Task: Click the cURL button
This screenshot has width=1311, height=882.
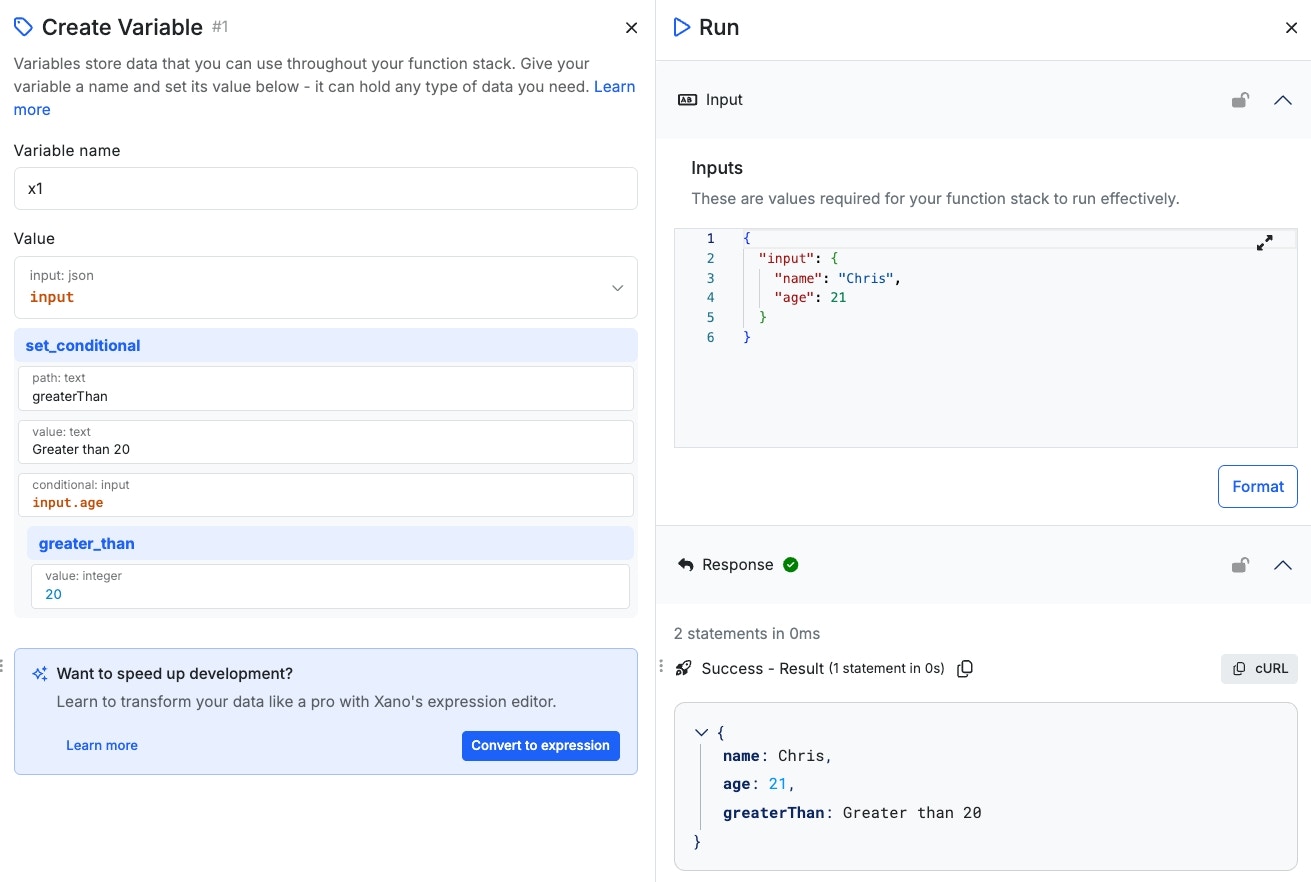Action: click(x=1259, y=669)
